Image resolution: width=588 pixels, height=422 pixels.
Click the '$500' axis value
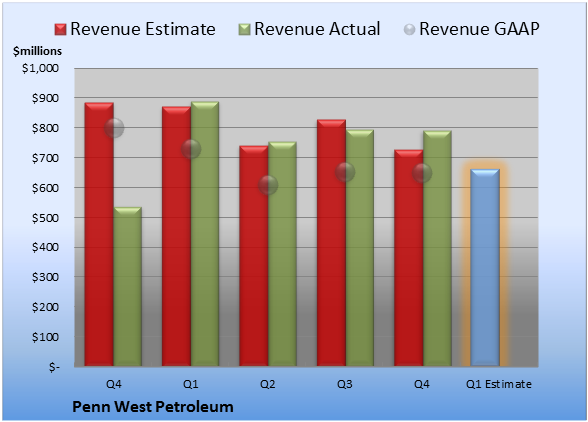tap(45, 218)
